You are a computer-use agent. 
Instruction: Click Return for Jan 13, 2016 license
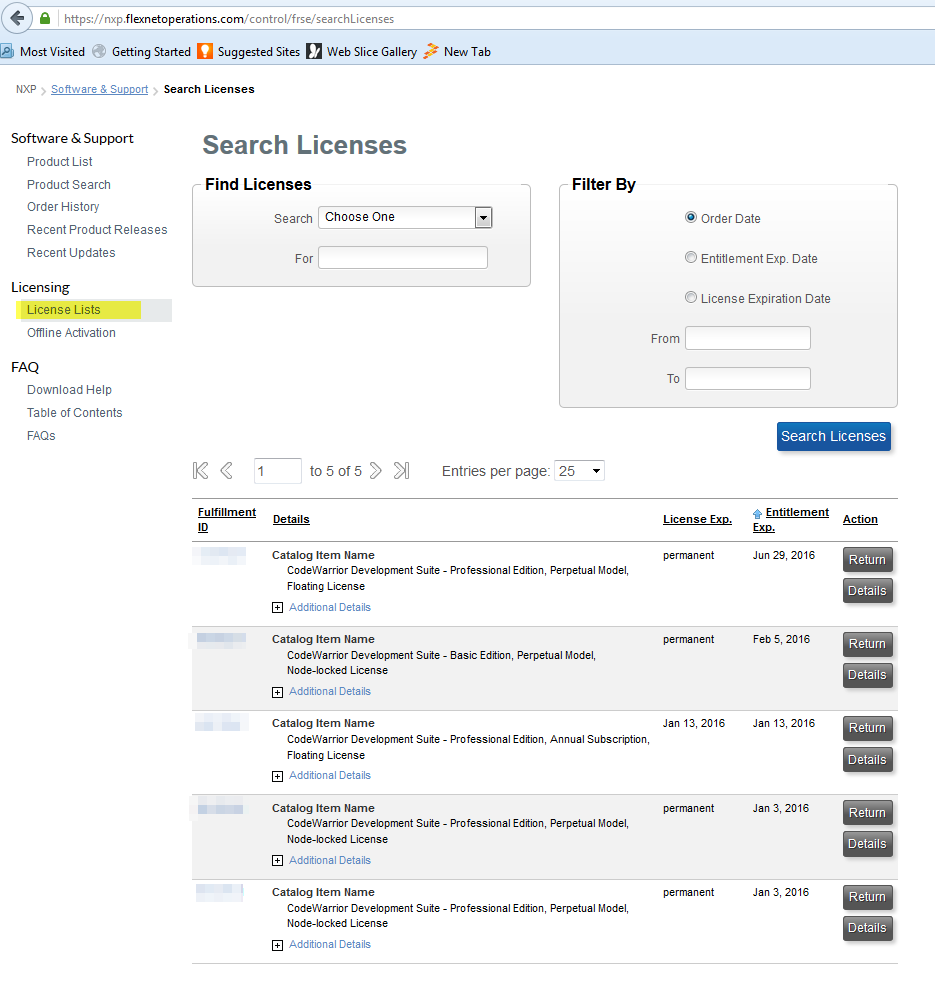tap(867, 728)
